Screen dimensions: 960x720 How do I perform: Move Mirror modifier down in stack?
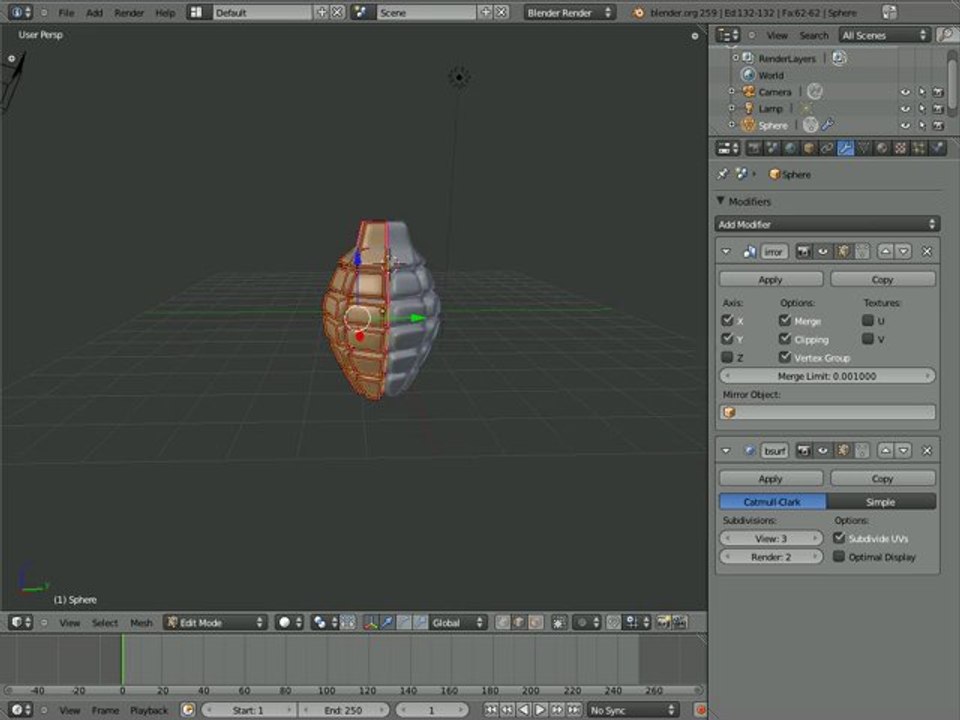(x=903, y=252)
